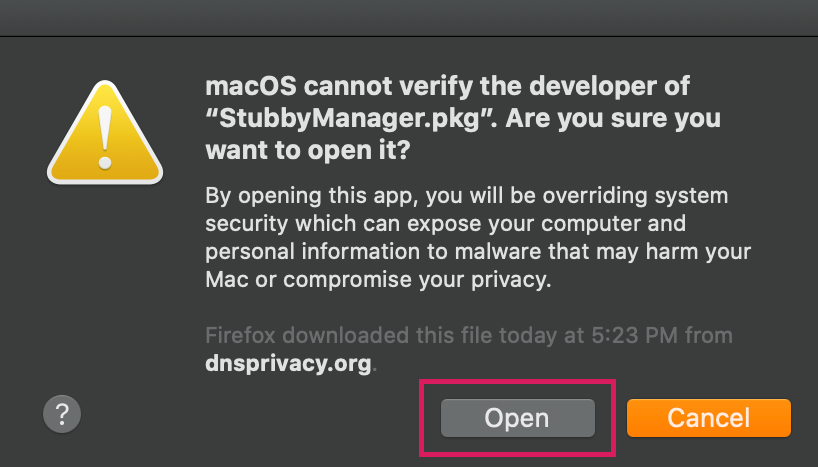
Task: Click the yellow warning triangle icon
Action: click(x=105, y=133)
